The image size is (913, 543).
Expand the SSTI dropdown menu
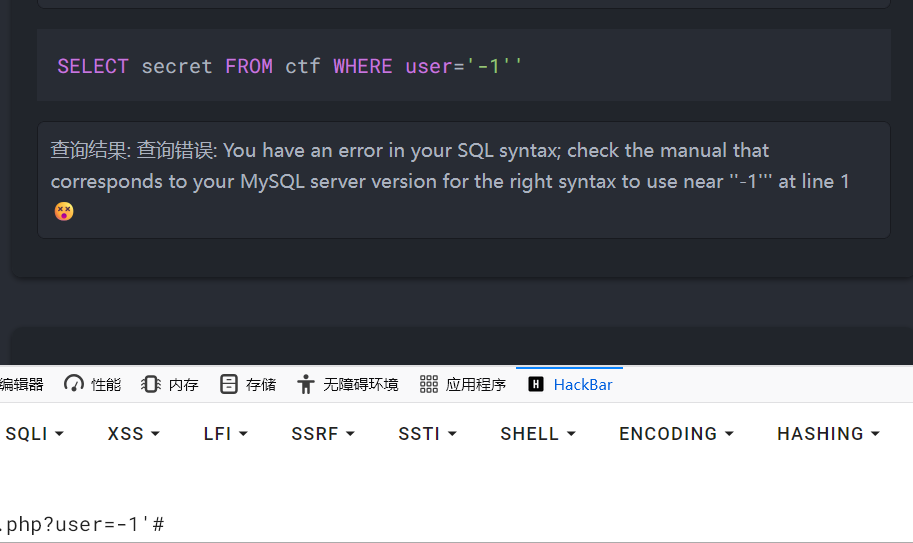pyautogui.click(x=427, y=434)
